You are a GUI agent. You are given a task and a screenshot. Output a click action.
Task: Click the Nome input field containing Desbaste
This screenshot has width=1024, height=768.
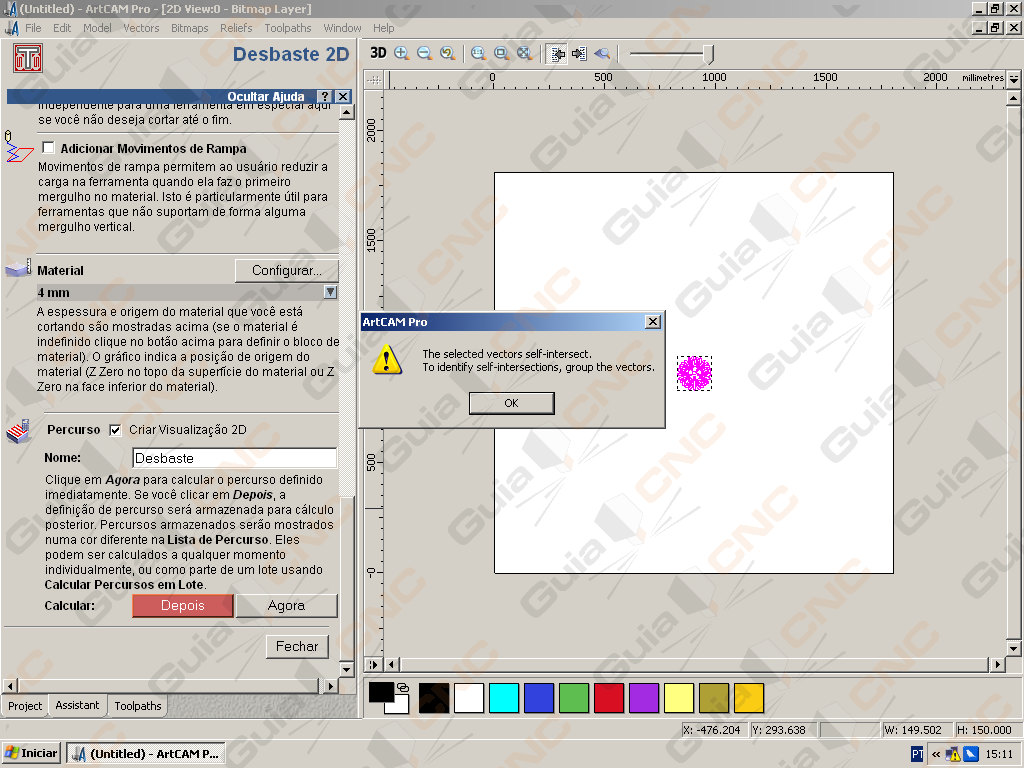point(234,458)
